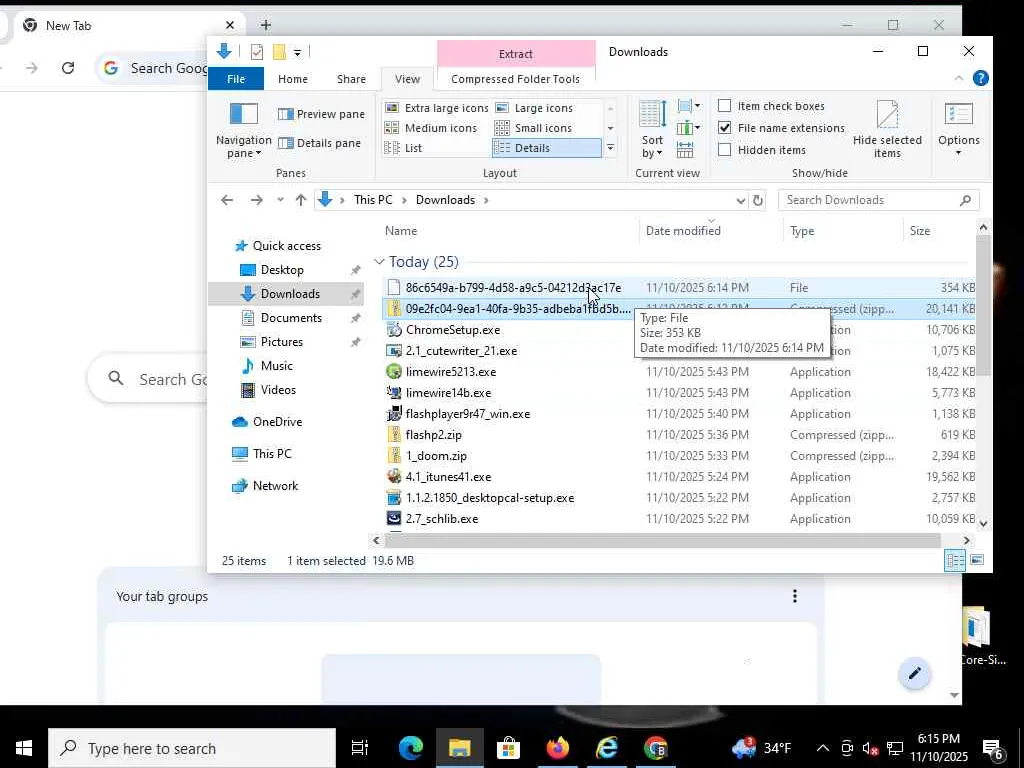Open the Group by dropdown icon
Image resolution: width=1024 pixels, height=768 pixels.
point(688,106)
